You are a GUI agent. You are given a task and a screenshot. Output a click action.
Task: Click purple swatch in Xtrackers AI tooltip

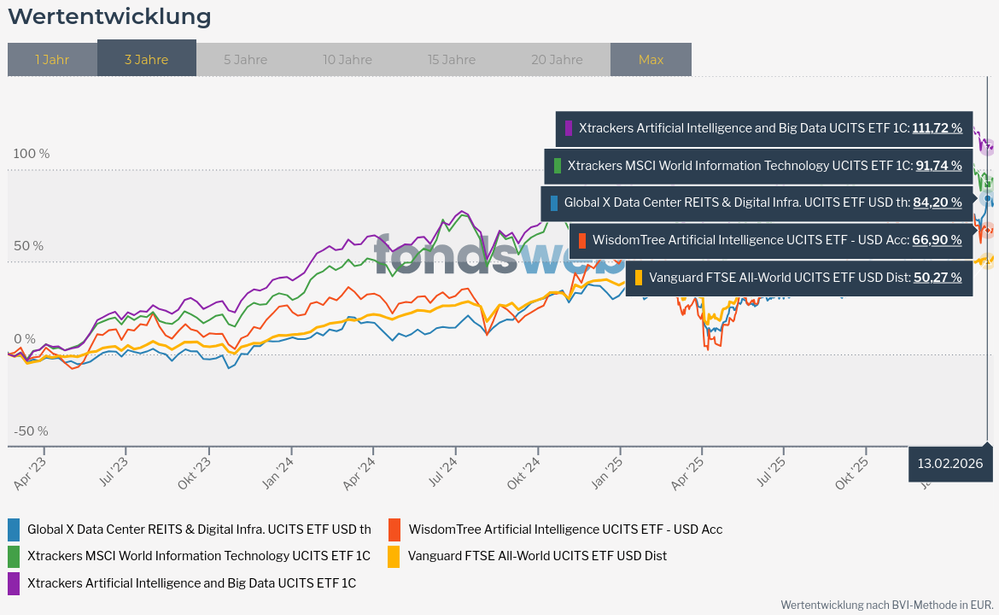coord(568,128)
